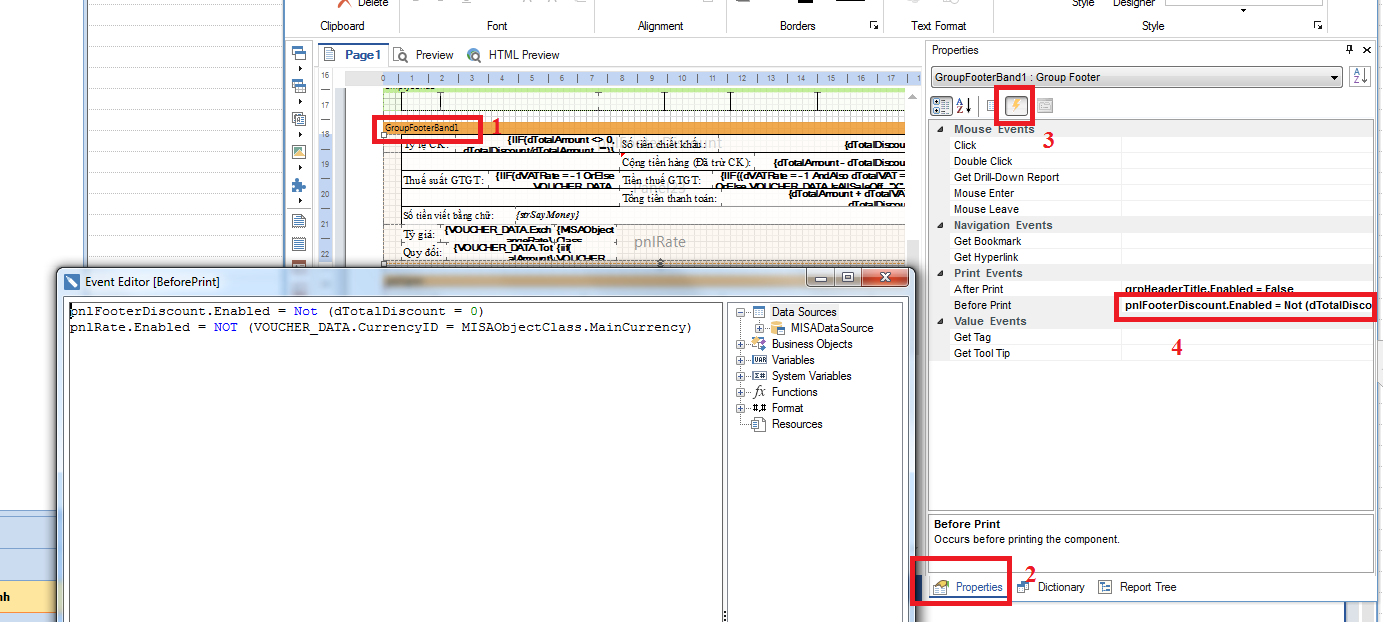
Task: Select the Get Bookmark event row
Action: [1160, 241]
